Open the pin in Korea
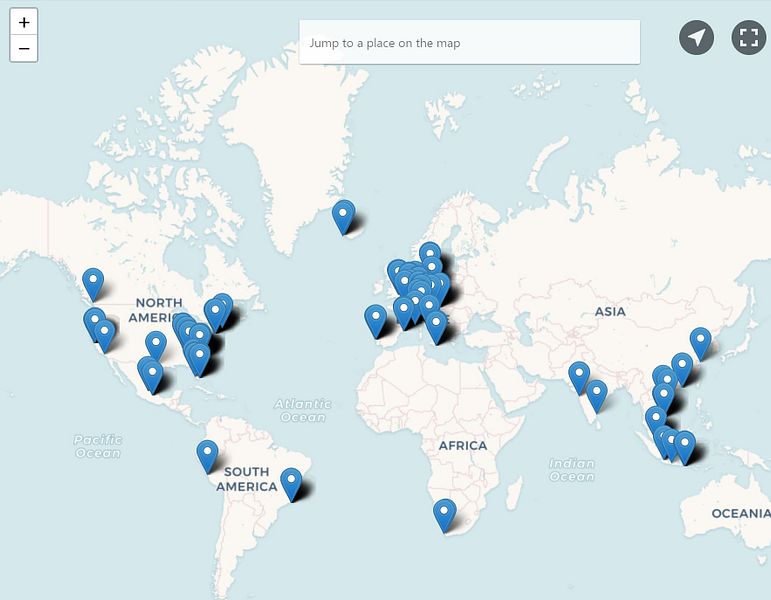Screen dimensions: 771x600 click(700, 344)
